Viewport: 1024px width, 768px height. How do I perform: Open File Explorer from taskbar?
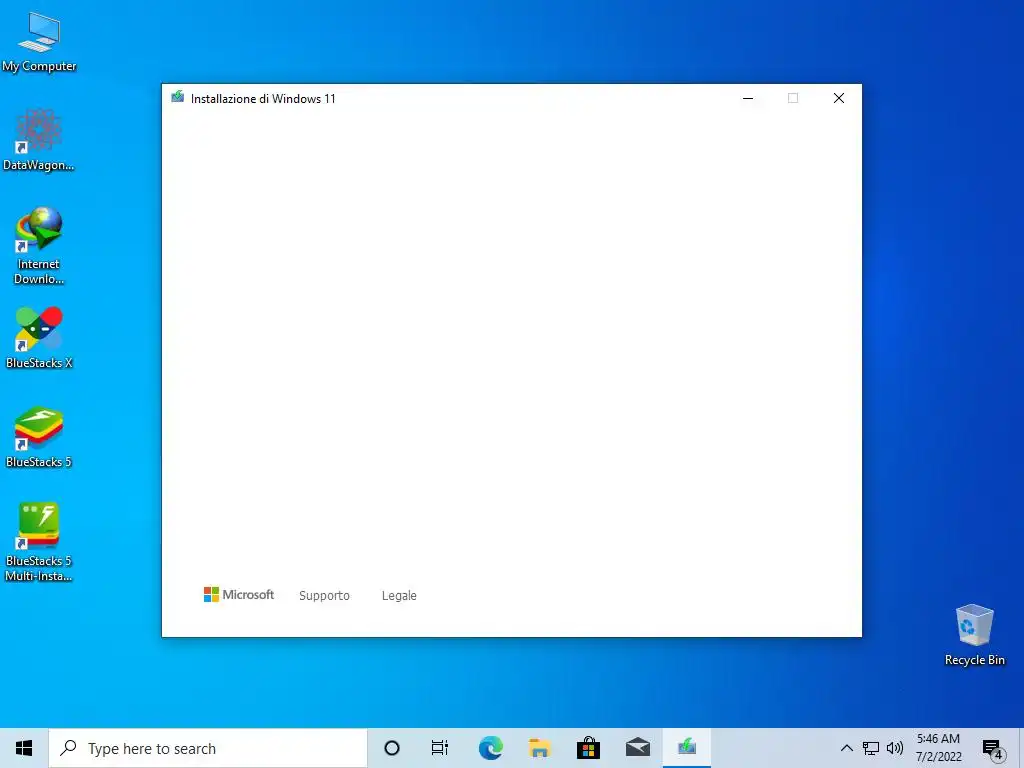pos(539,748)
